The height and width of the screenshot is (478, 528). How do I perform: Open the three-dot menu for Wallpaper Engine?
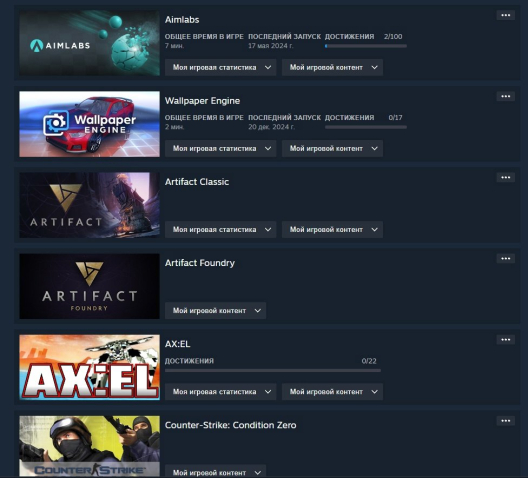(505, 96)
